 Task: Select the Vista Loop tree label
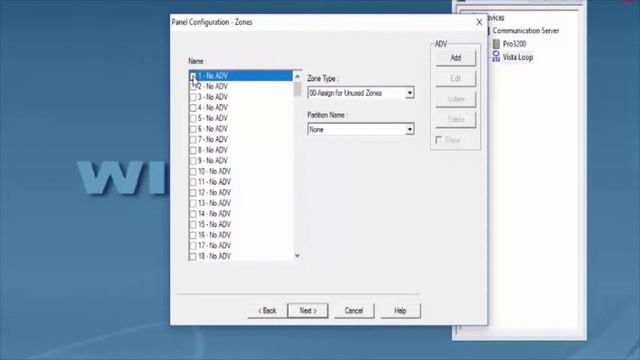[x=518, y=57]
